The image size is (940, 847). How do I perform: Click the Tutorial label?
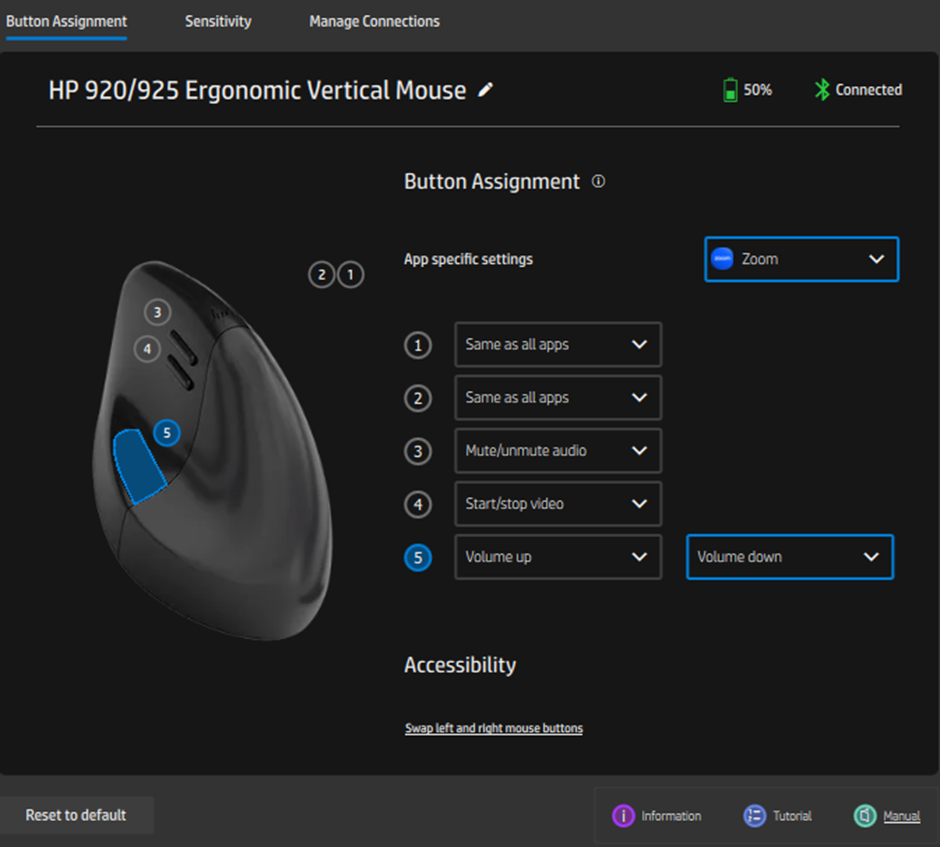point(792,816)
